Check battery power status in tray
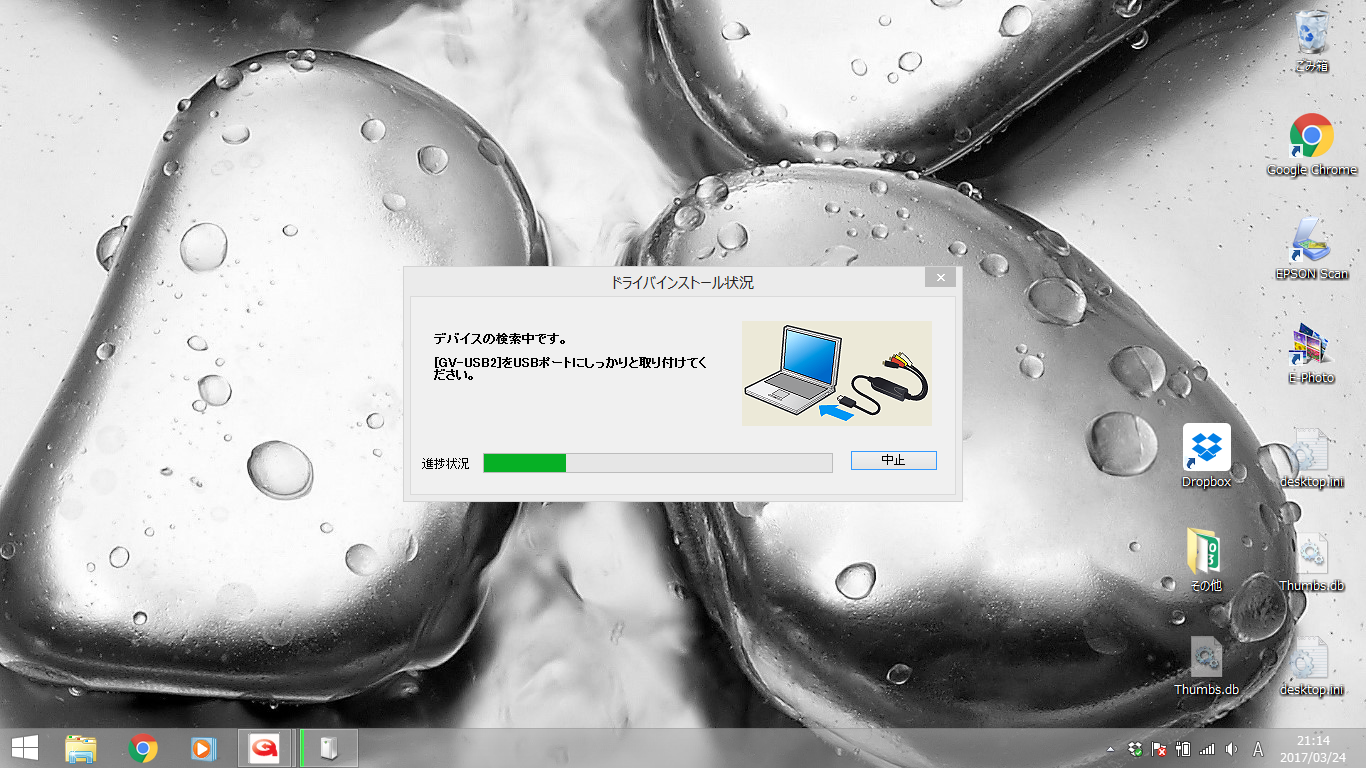This screenshot has width=1366, height=768. click(x=1183, y=749)
